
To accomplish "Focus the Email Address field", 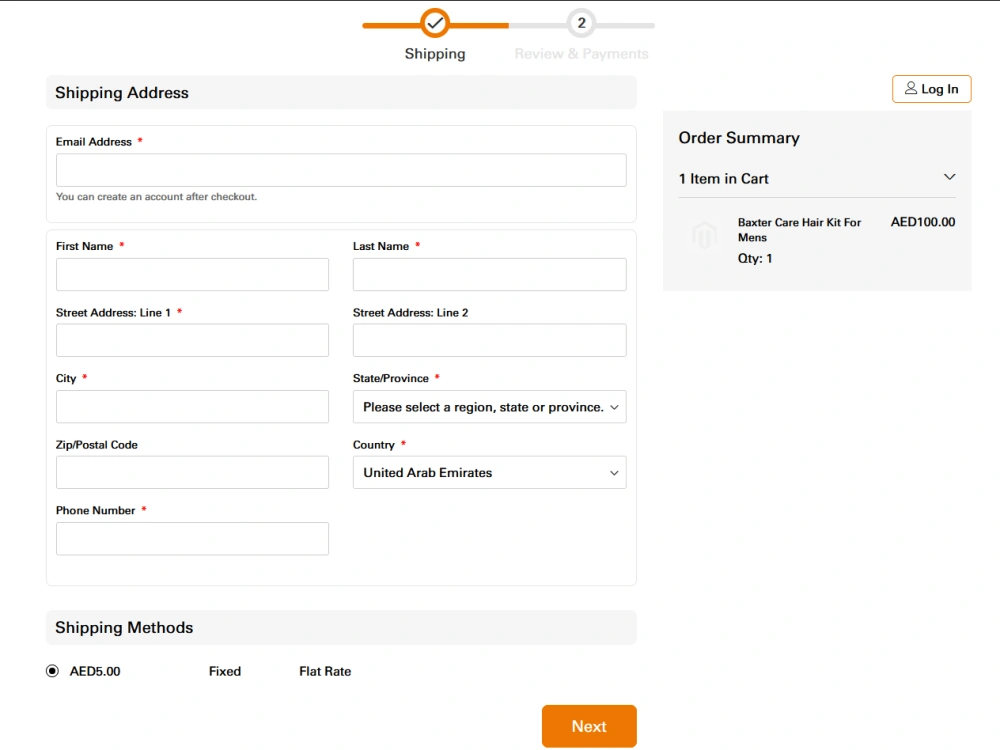I will [x=341, y=170].
